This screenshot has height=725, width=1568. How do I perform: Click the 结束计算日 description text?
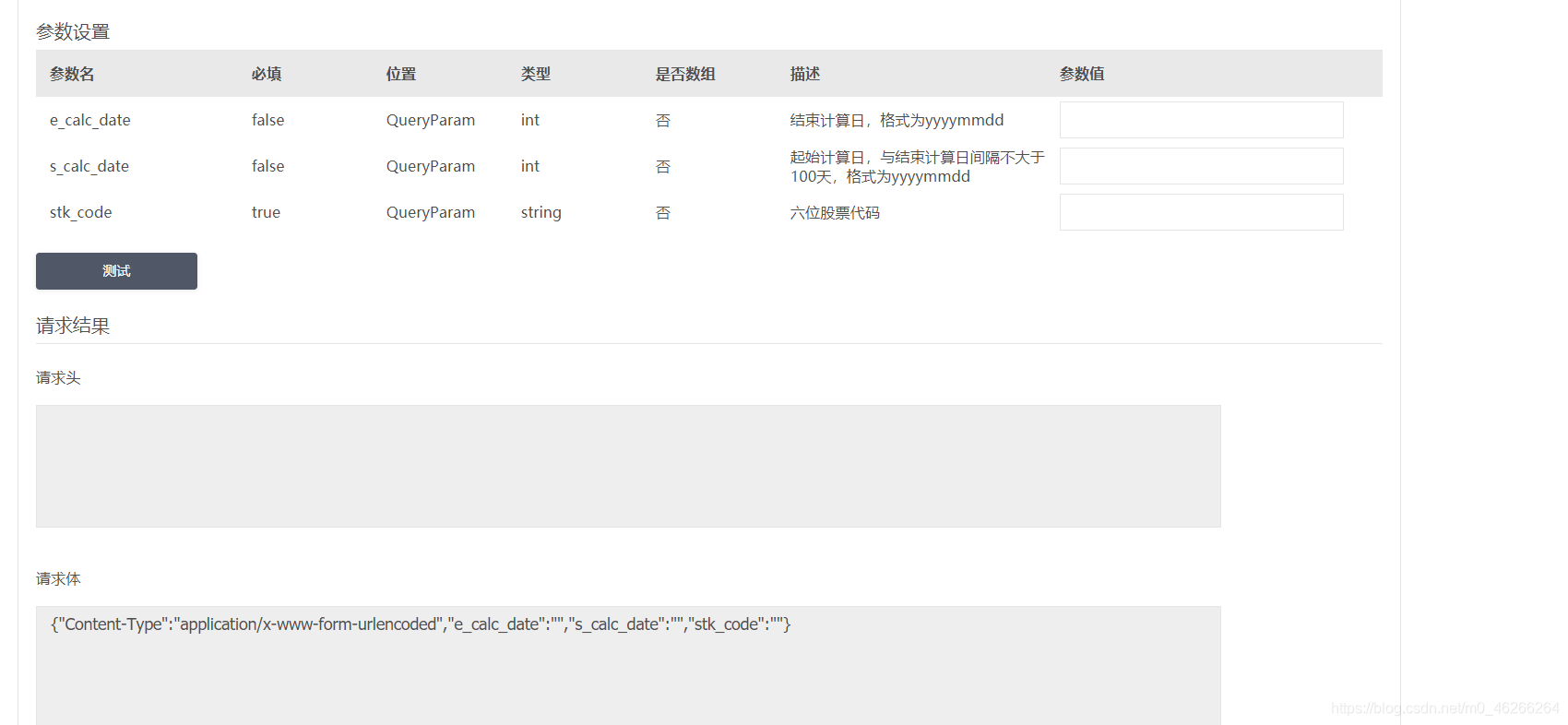tap(897, 120)
